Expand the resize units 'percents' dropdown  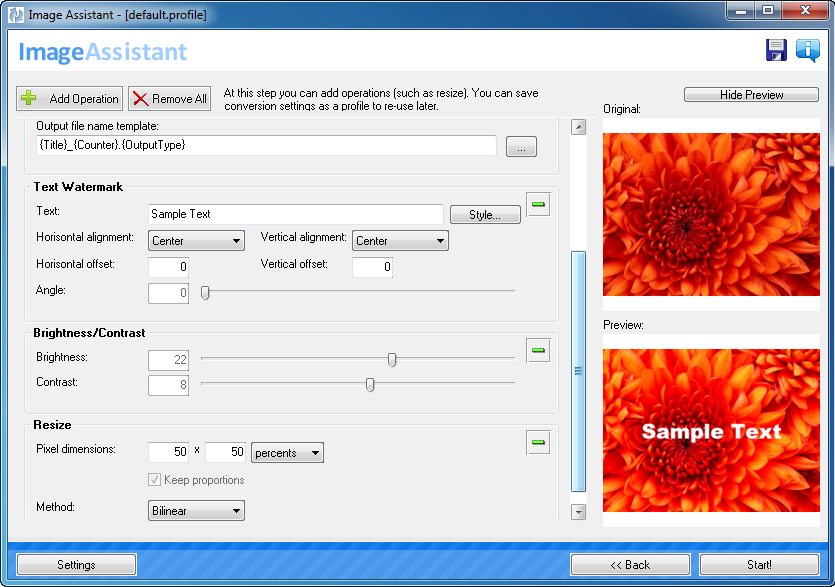click(287, 453)
